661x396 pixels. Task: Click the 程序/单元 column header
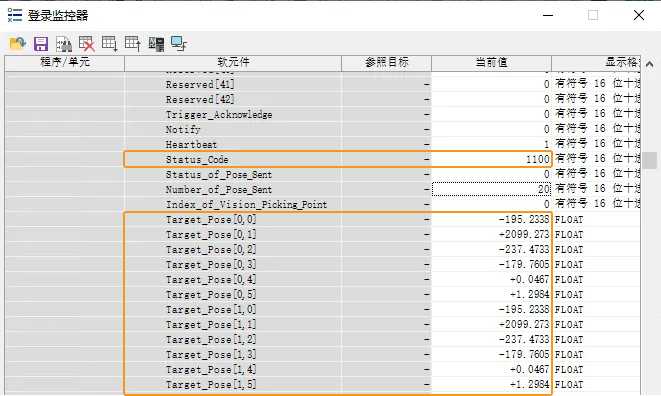[64, 63]
